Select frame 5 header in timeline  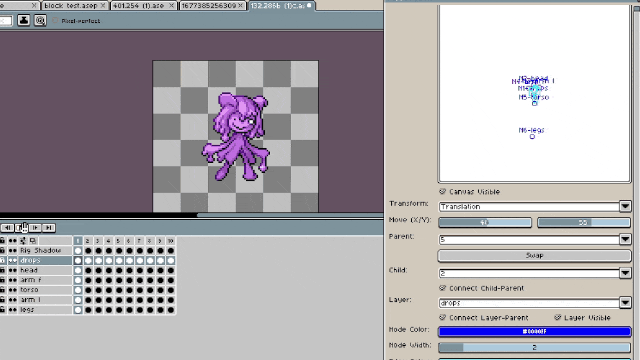(118, 241)
